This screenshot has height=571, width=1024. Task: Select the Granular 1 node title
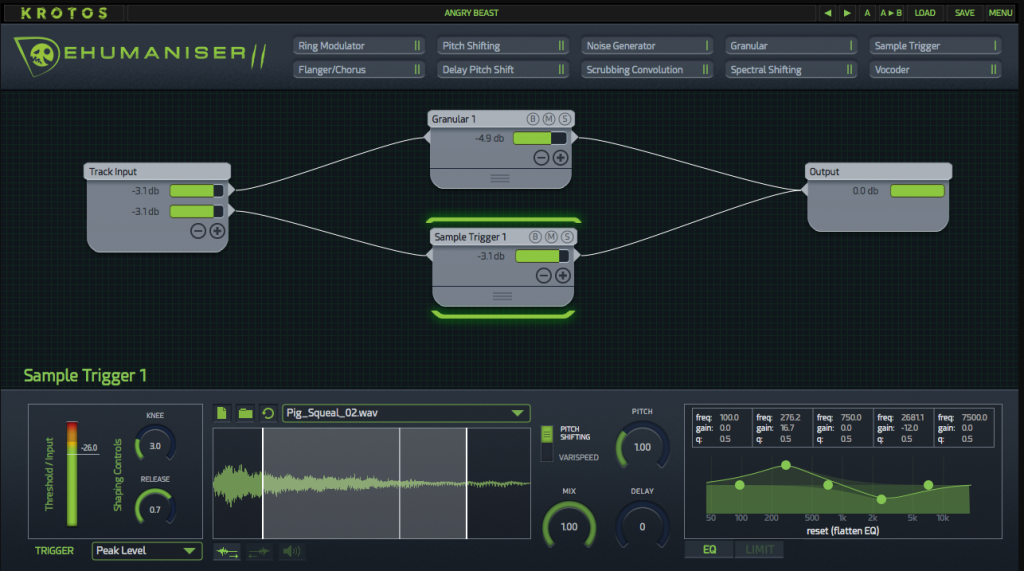click(x=454, y=119)
